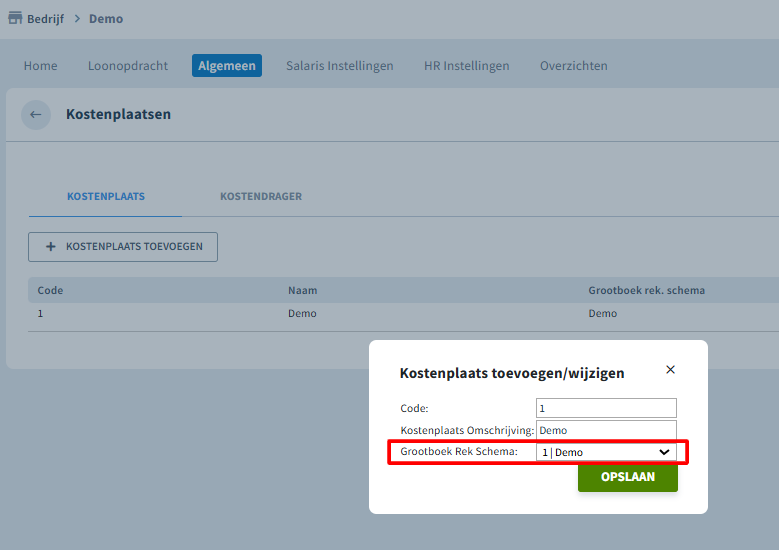Open the Demo breadcrumb link
The width and height of the screenshot is (779, 550).
106,19
